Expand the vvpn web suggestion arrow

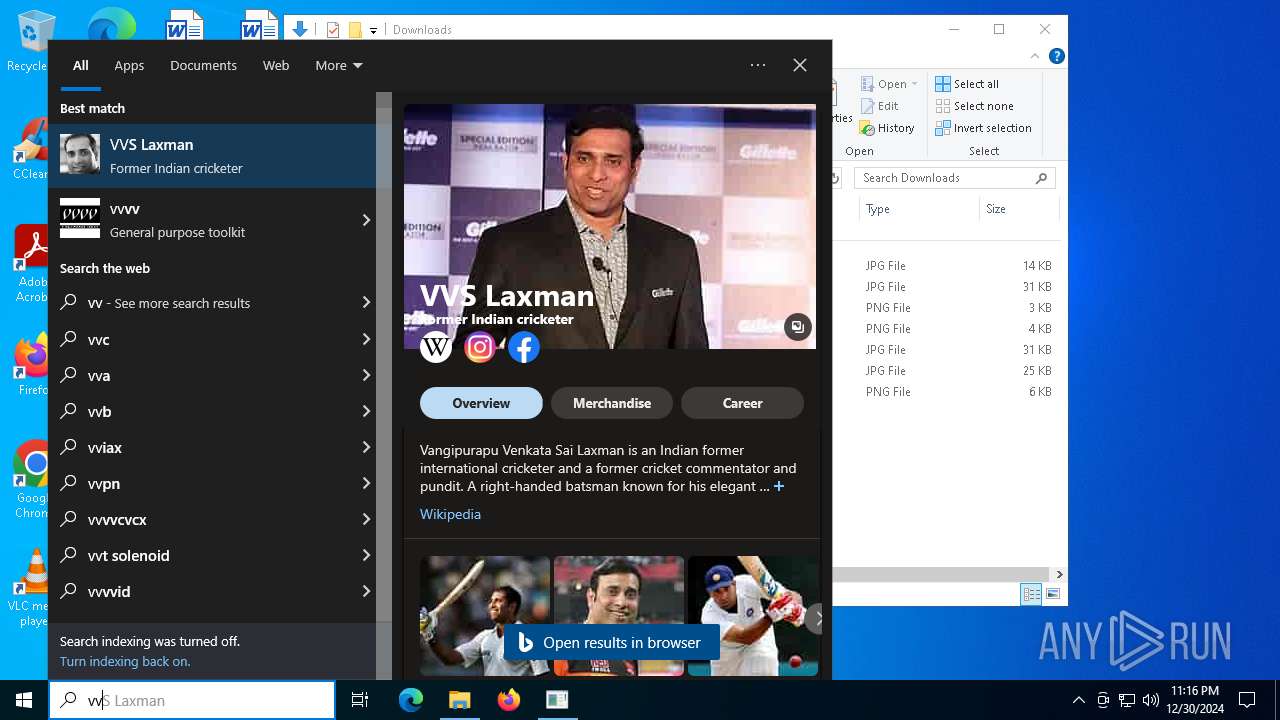(366, 484)
